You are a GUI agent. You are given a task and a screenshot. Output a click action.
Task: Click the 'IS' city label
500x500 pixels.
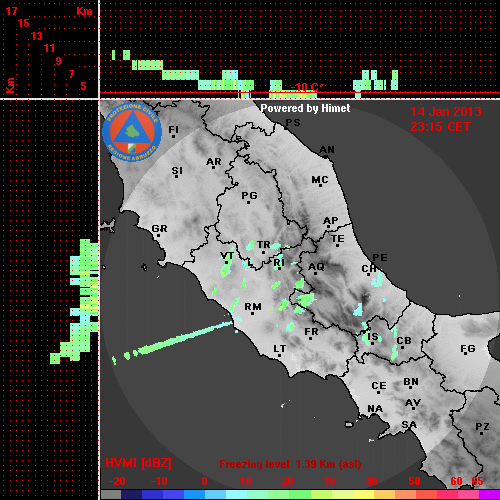(x=373, y=337)
